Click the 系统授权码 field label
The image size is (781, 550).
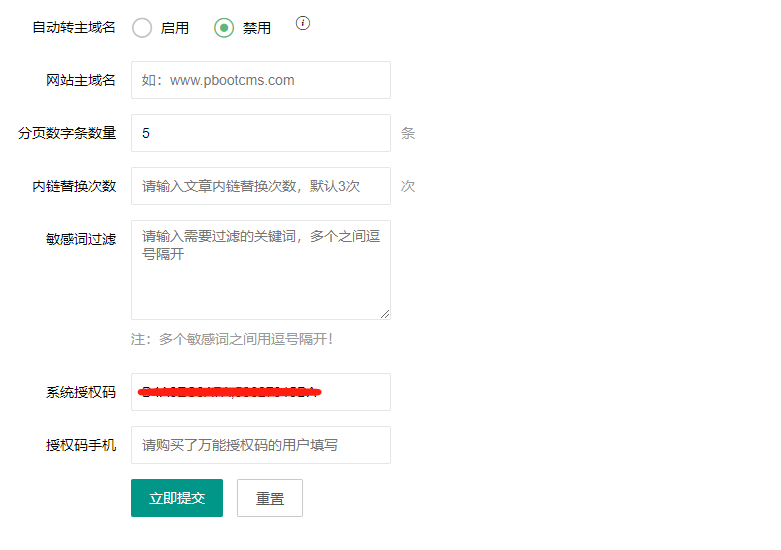[81, 392]
